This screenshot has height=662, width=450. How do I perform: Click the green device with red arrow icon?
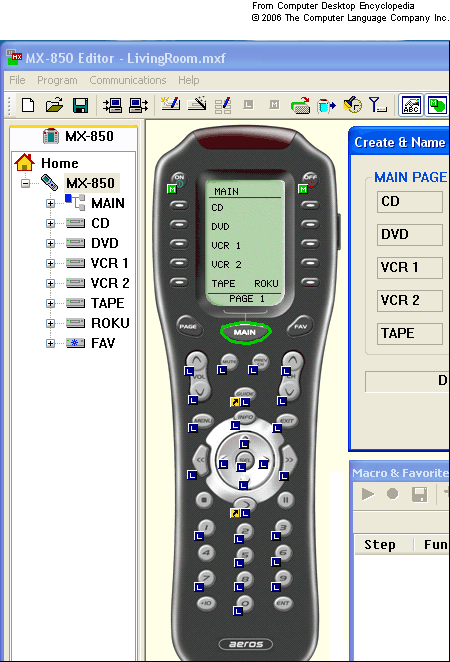(x=300, y=106)
